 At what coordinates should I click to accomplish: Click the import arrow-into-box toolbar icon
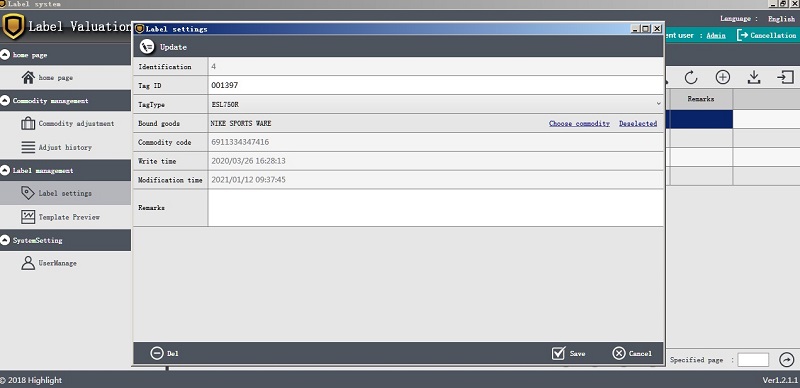coord(785,77)
